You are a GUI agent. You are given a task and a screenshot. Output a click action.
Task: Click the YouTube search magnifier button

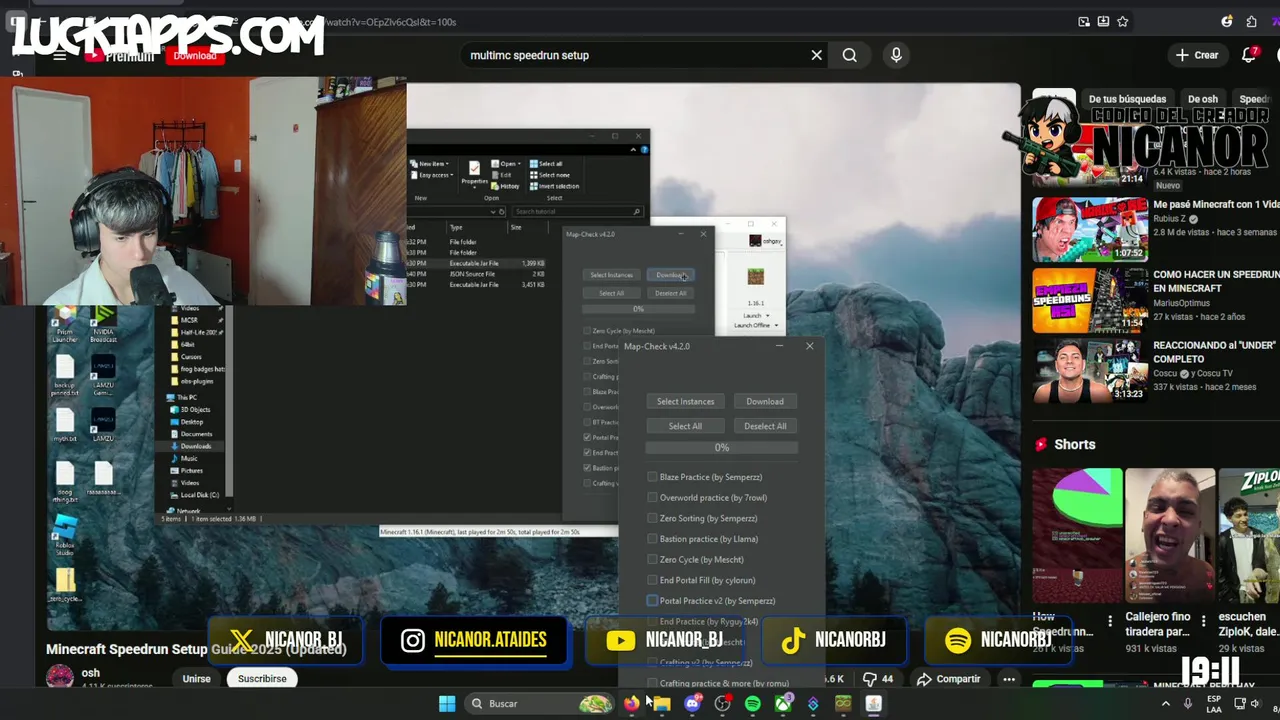[x=849, y=55]
